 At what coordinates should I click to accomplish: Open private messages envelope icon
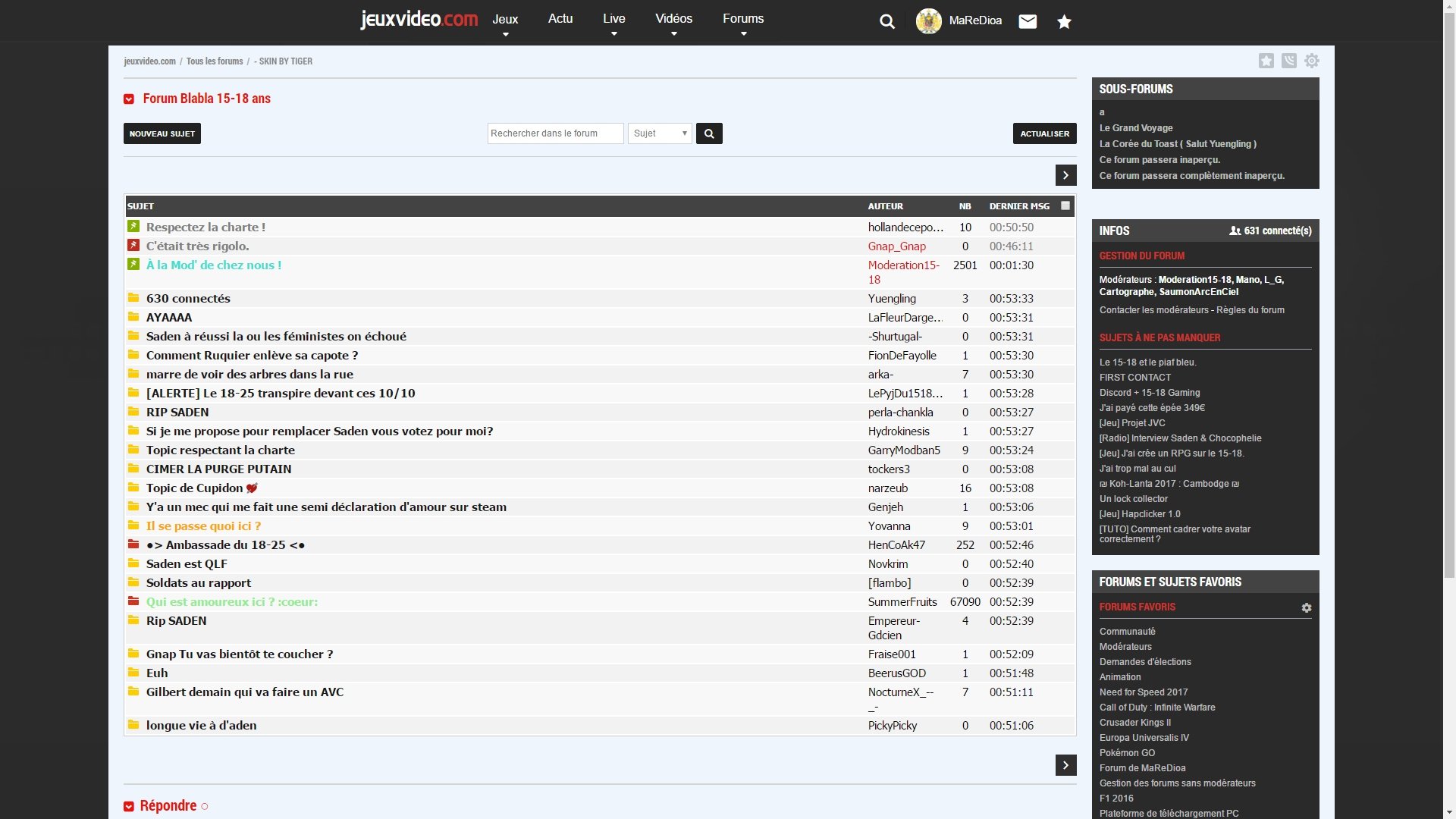(x=1028, y=21)
